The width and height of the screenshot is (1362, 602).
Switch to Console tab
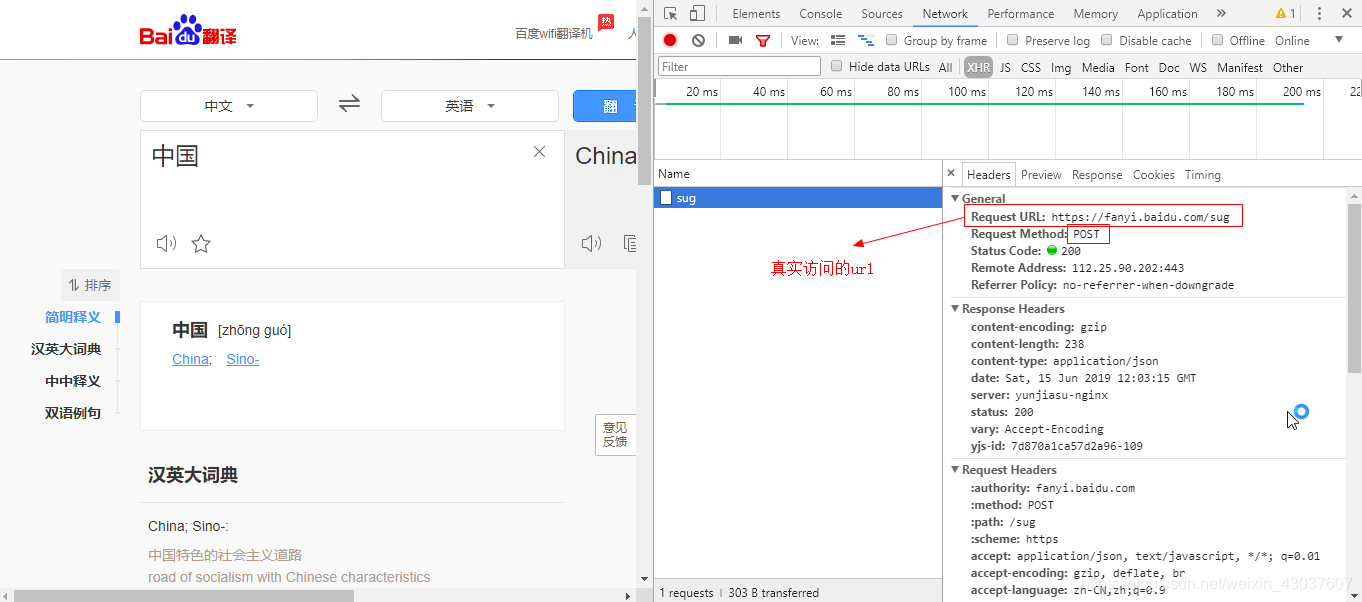pyautogui.click(x=820, y=14)
